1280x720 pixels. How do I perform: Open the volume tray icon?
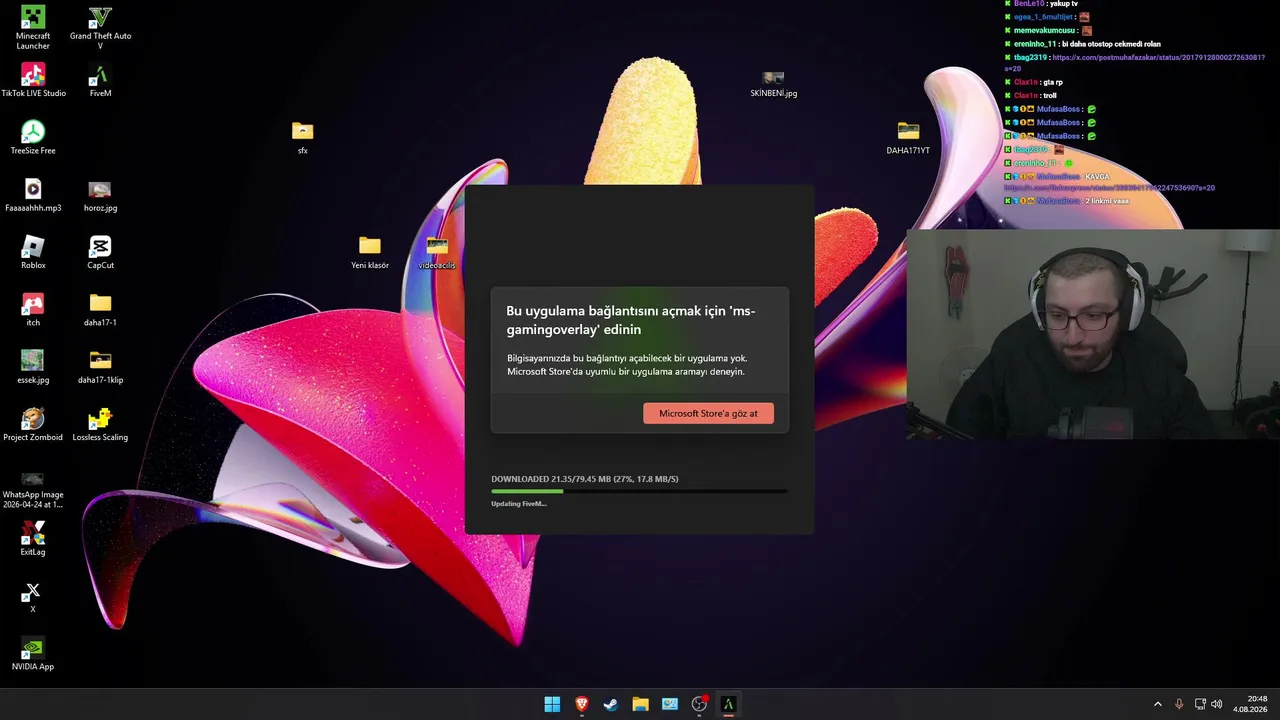click(1217, 704)
